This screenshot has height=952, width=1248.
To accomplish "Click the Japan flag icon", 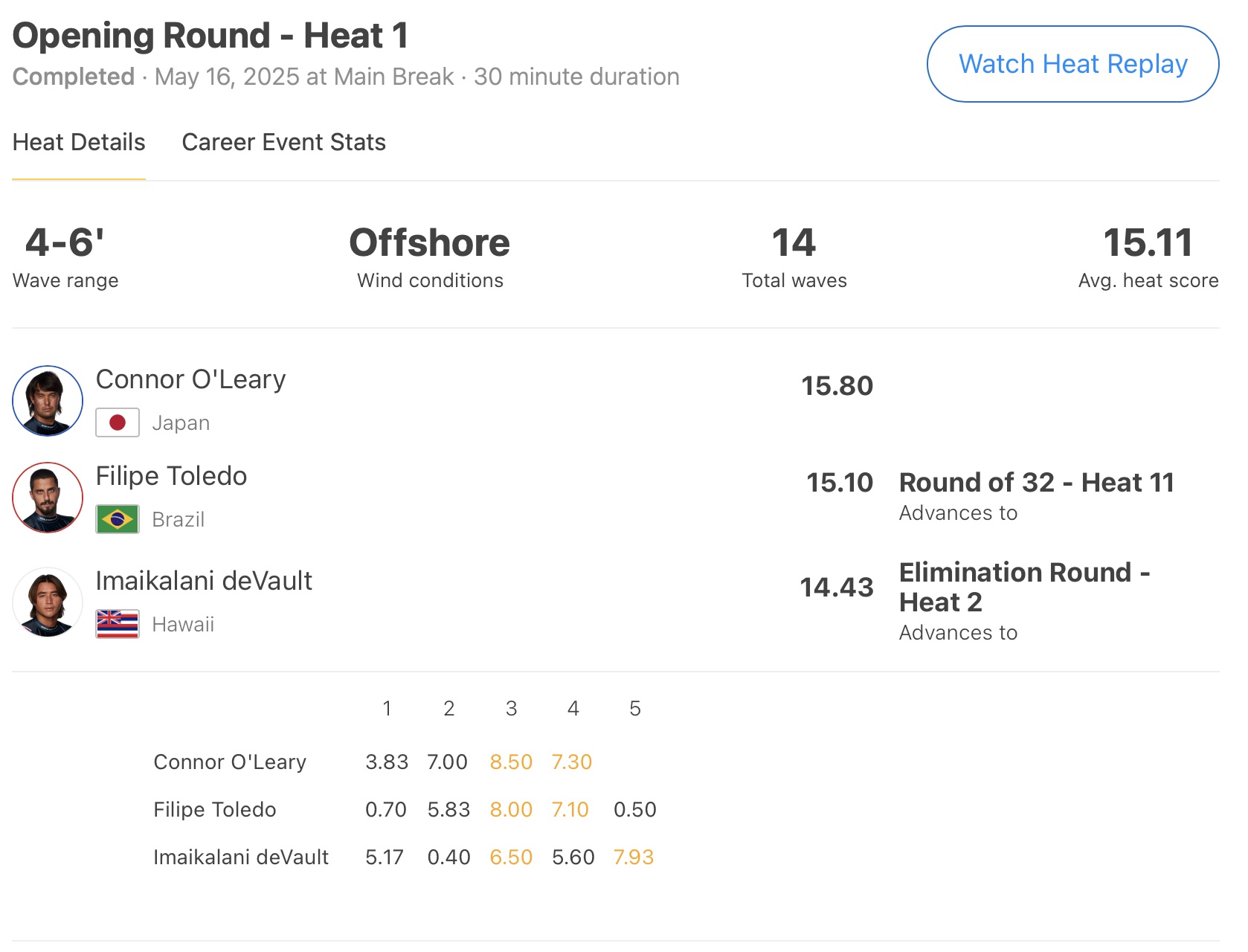I will [118, 422].
